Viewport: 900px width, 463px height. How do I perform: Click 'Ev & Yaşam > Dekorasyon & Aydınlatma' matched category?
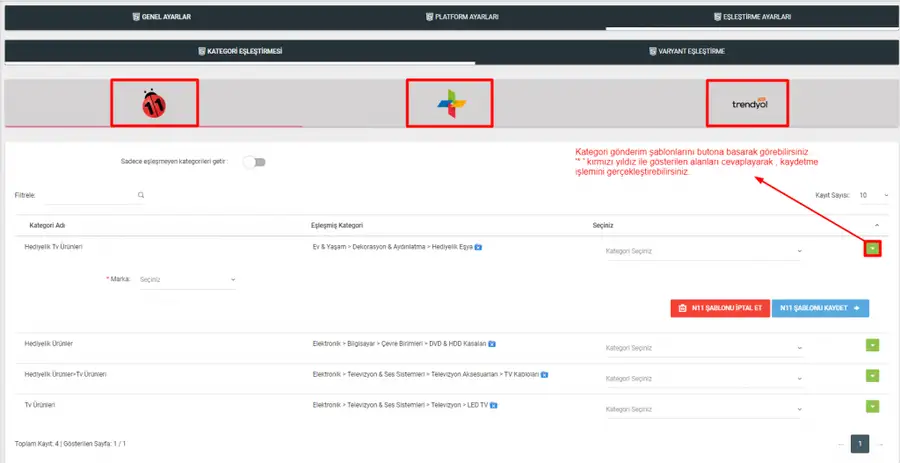coord(393,247)
